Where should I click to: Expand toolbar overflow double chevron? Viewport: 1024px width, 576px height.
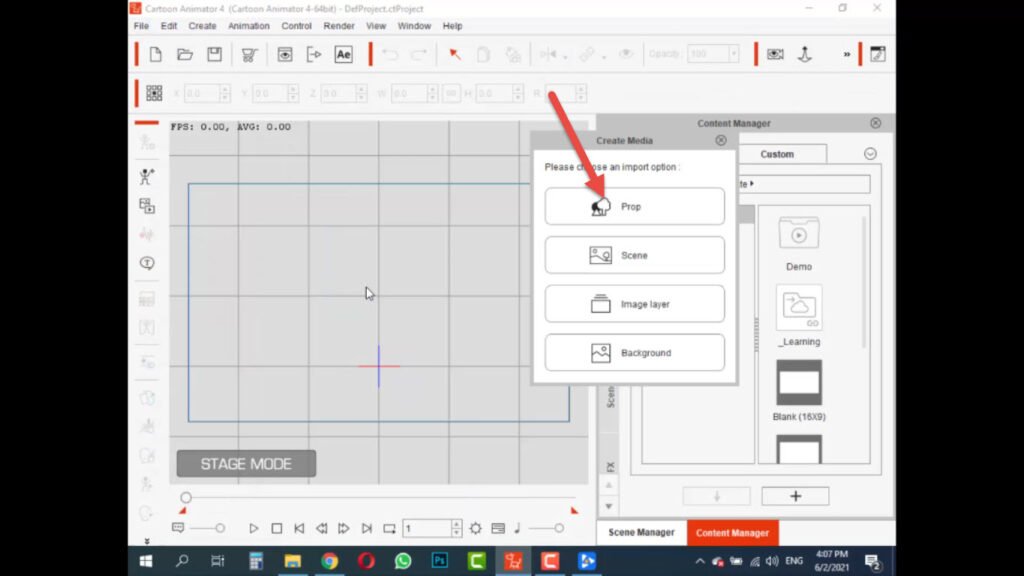[x=847, y=54]
